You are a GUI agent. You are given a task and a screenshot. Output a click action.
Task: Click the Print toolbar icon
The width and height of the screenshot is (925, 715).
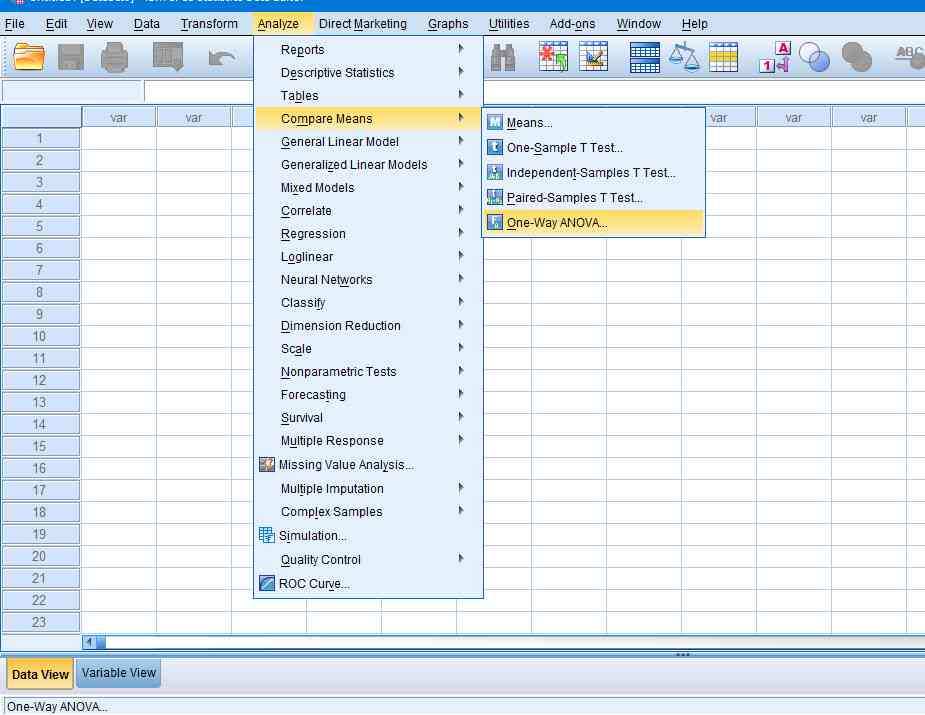[114, 57]
